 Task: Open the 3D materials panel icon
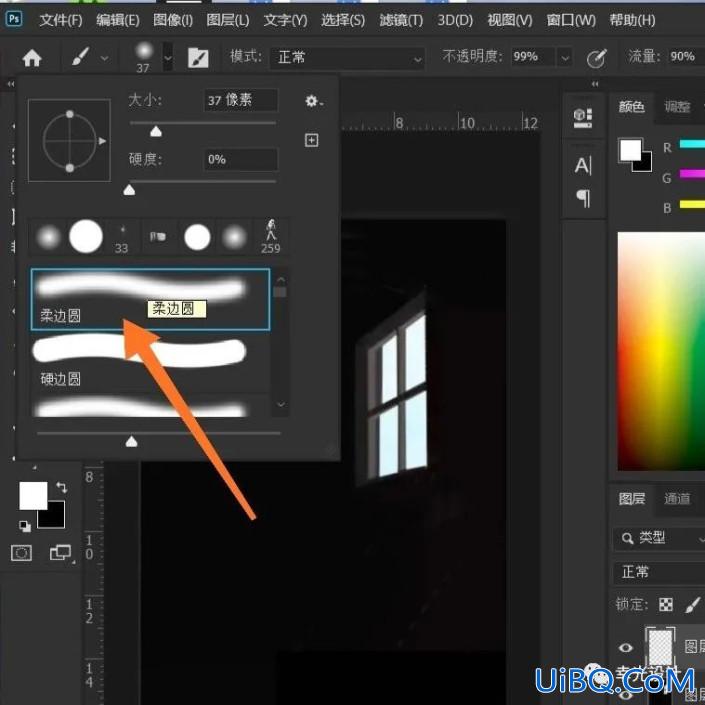(x=583, y=118)
